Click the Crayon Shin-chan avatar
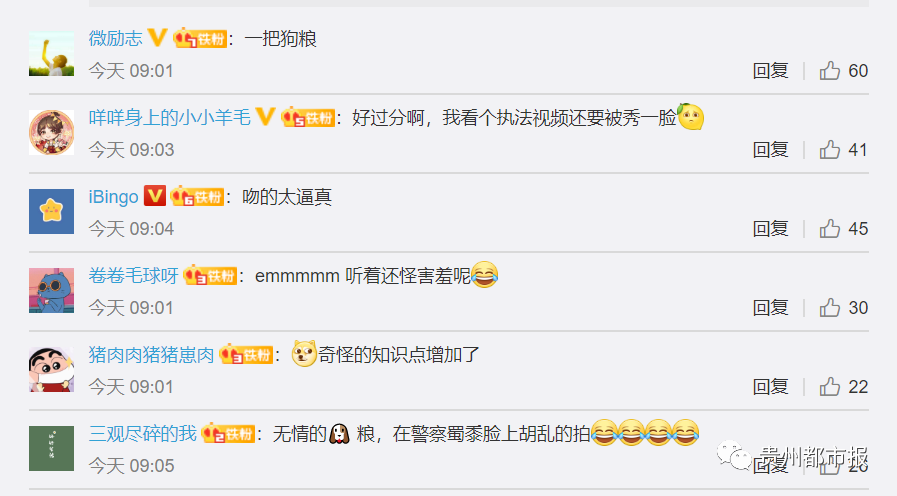The width and height of the screenshot is (897, 496). click(51, 369)
